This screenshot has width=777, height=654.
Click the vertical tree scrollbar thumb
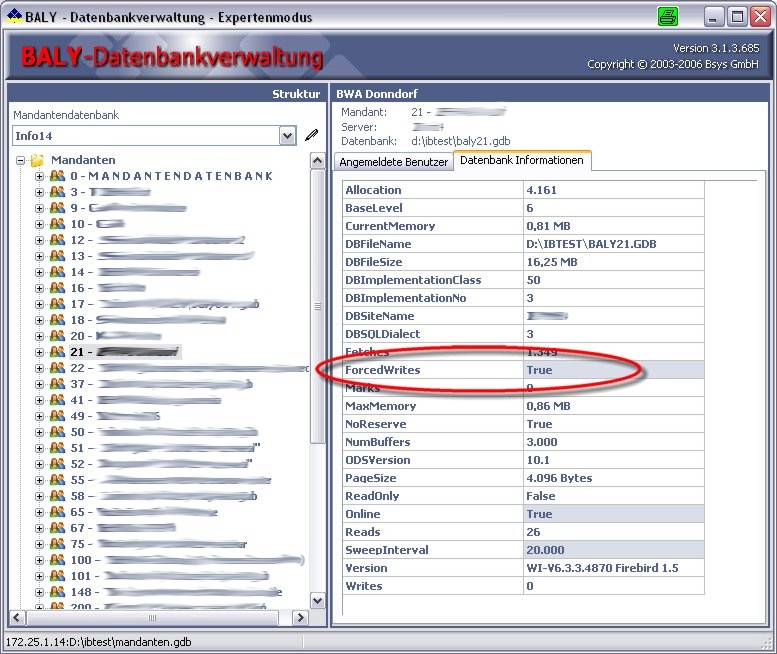(317, 306)
